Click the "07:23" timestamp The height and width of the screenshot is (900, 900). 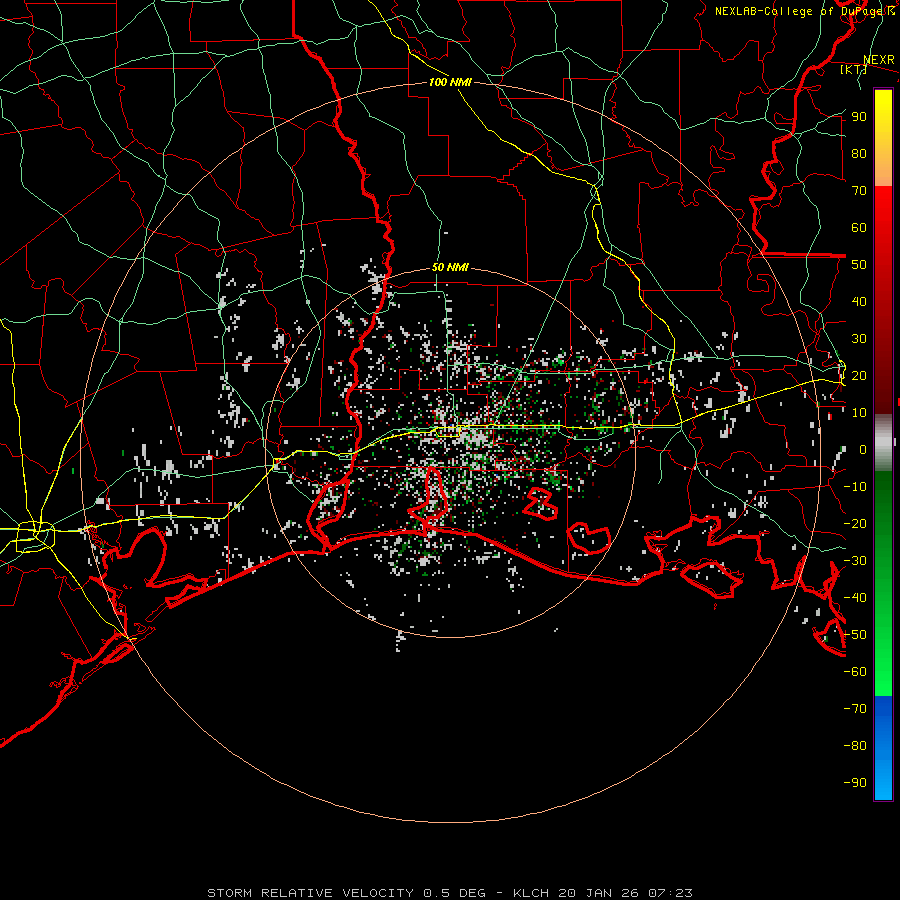pos(670,893)
